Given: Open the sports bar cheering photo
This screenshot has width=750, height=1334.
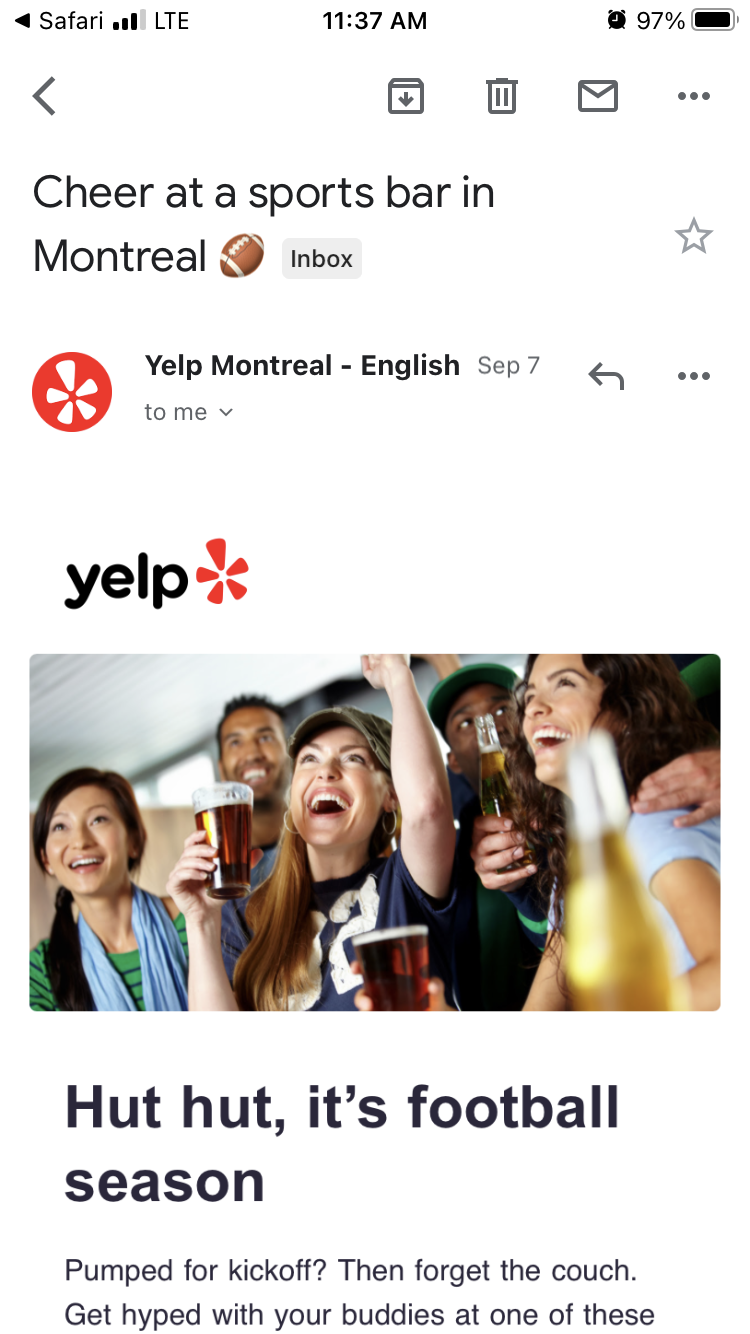Looking at the screenshot, I should click(375, 832).
